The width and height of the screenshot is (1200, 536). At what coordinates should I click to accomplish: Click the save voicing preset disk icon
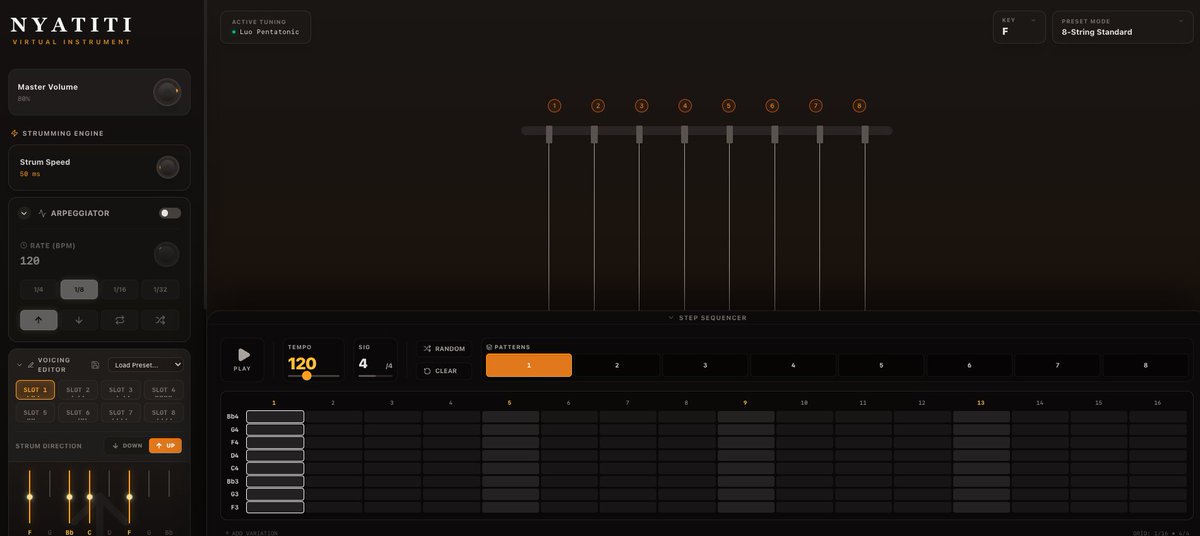95,365
